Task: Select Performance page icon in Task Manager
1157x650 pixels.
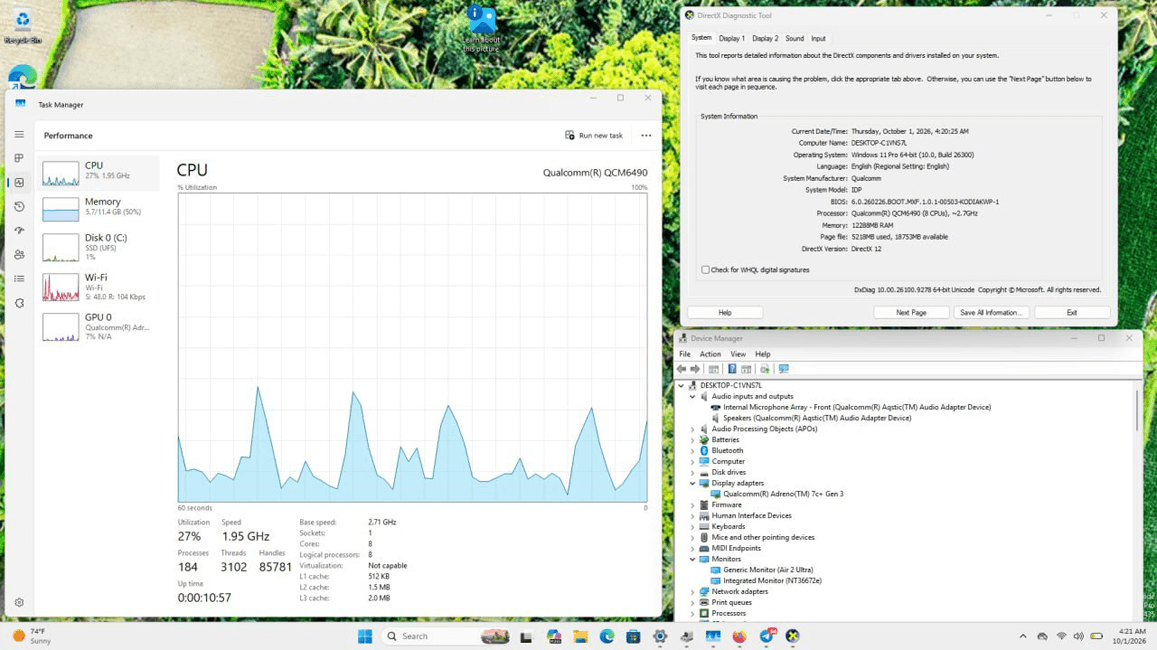Action: pos(19,182)
